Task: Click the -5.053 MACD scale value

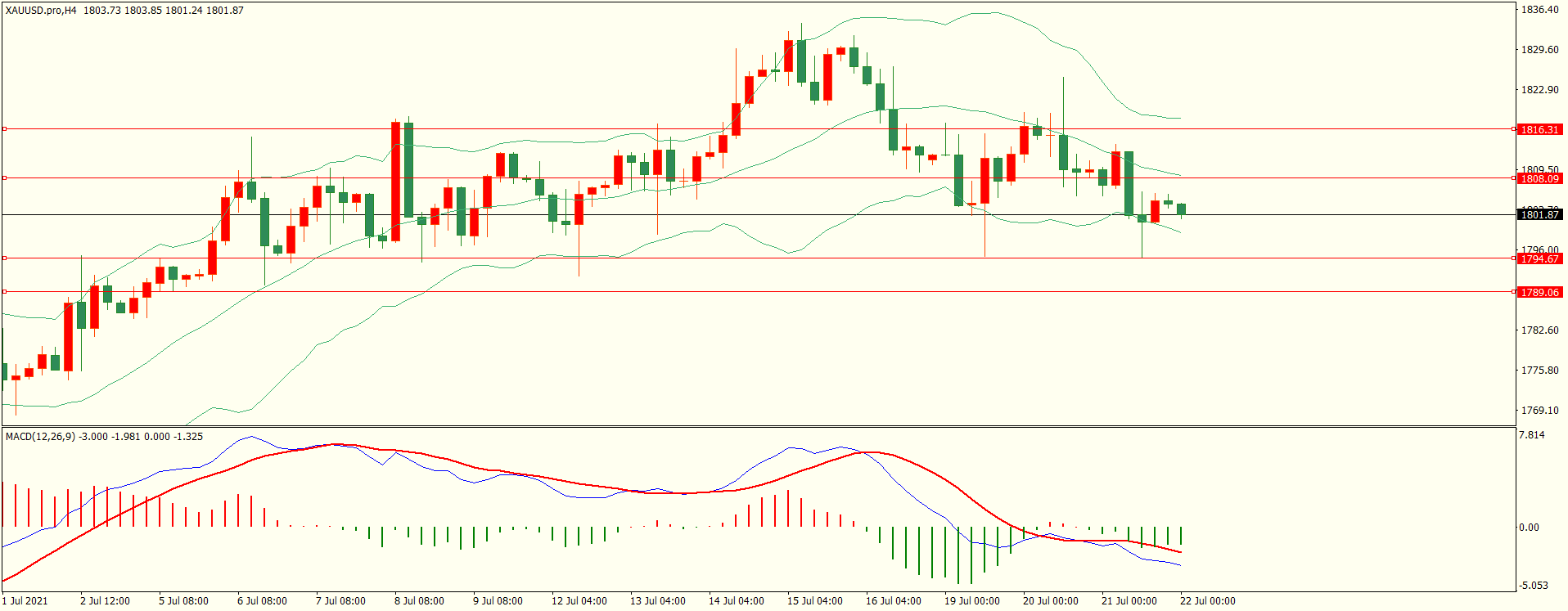Action: tap(1533, 586)
